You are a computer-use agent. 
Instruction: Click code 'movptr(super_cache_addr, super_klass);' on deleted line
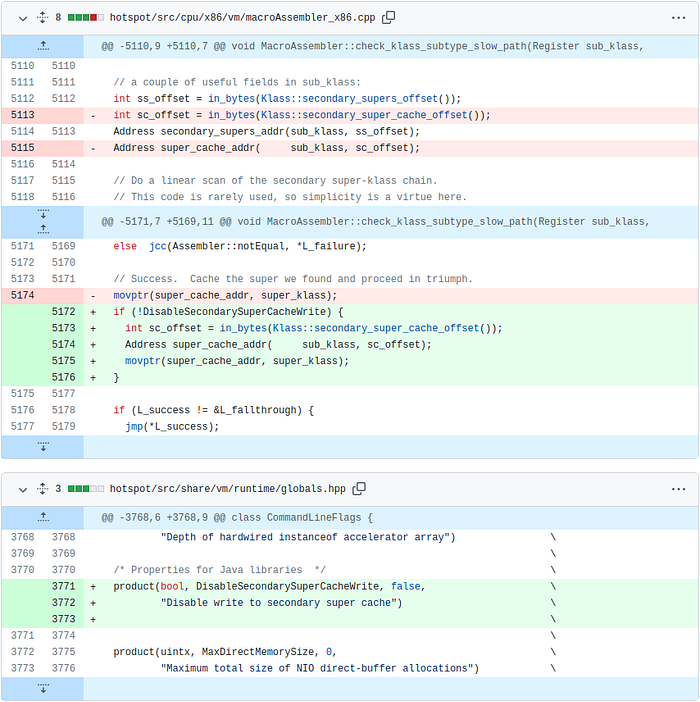(x=225, y=295)
